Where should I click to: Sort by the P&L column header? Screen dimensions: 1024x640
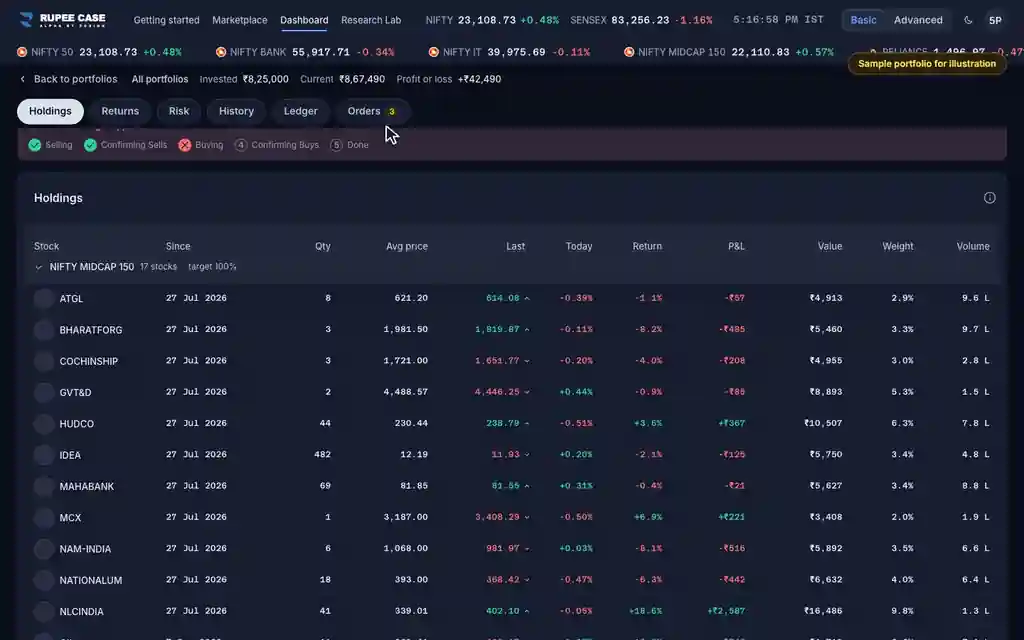[x=736, y=246]
